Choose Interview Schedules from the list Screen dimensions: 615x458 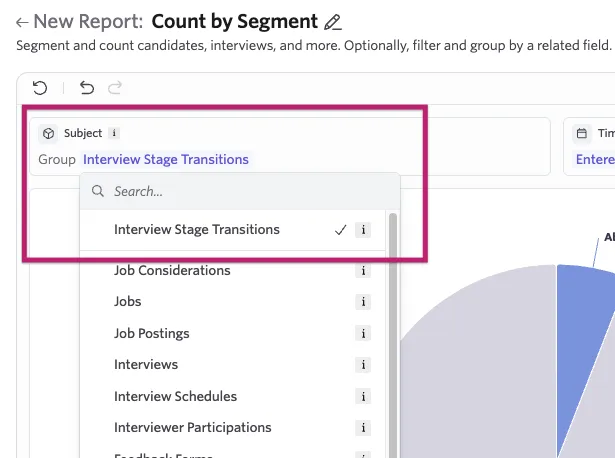(x=233, y=396)
